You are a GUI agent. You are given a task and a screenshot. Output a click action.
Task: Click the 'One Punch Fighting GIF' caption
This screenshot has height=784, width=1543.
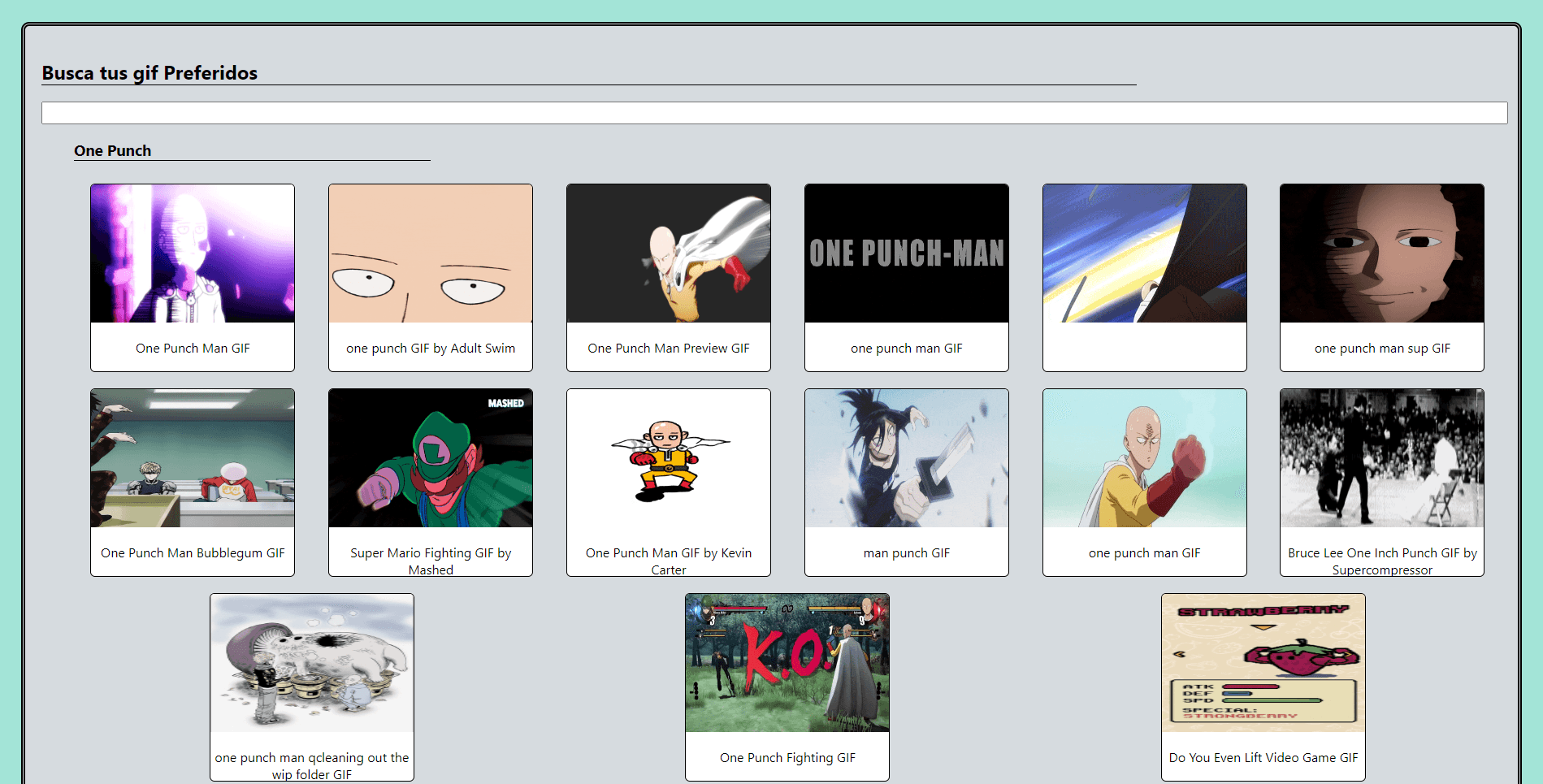point(787,757)
